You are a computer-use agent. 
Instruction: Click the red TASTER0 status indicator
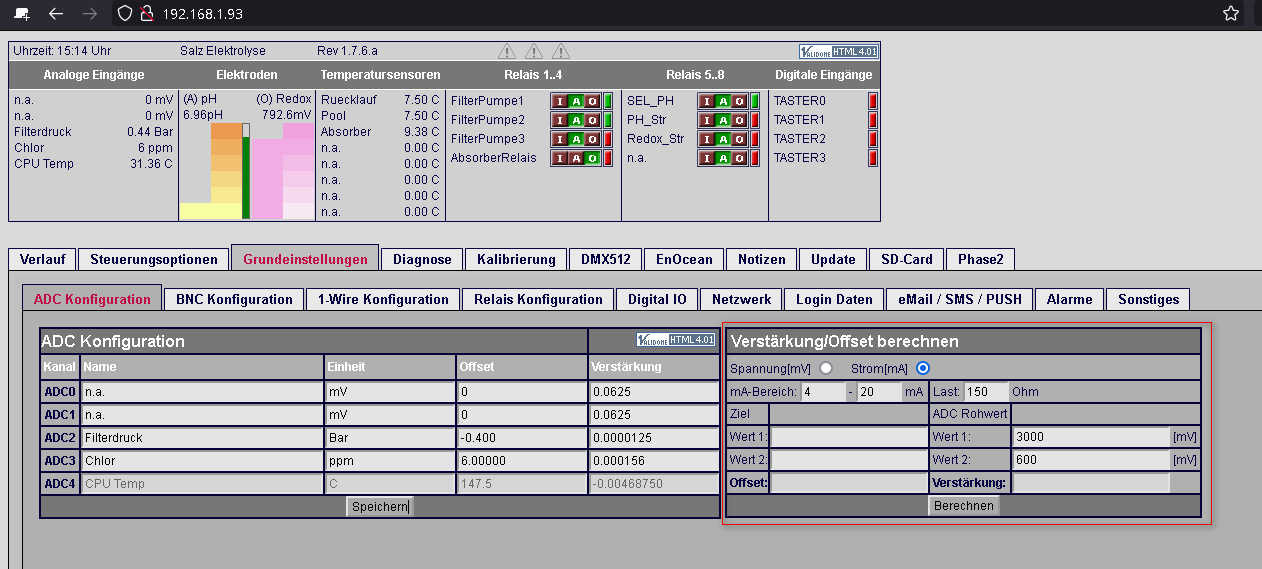tap(872, 101)
